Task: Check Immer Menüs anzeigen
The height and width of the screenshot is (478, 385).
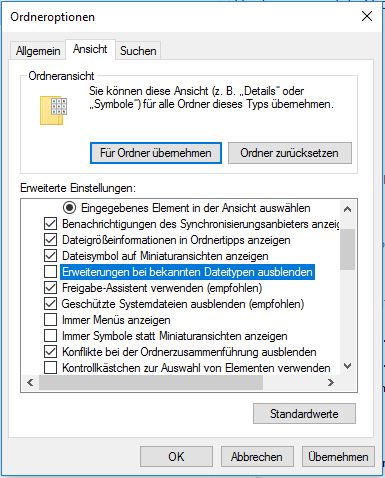Action: [50, 320]
